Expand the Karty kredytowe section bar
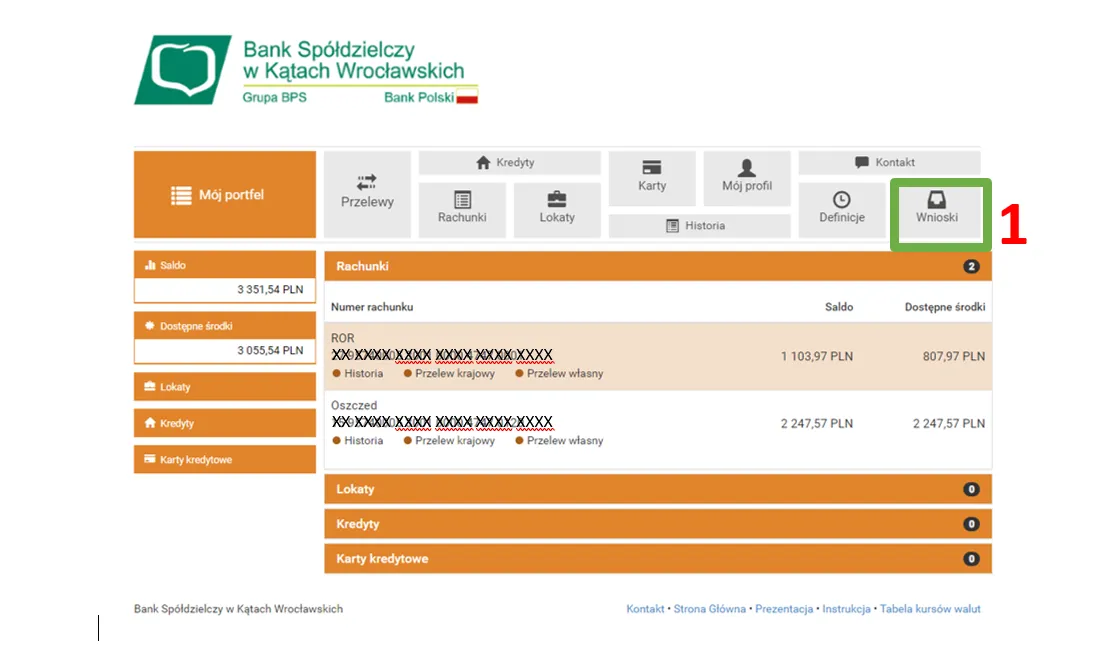The height and width of the screenshot is (653, 1106). (657, 559)
